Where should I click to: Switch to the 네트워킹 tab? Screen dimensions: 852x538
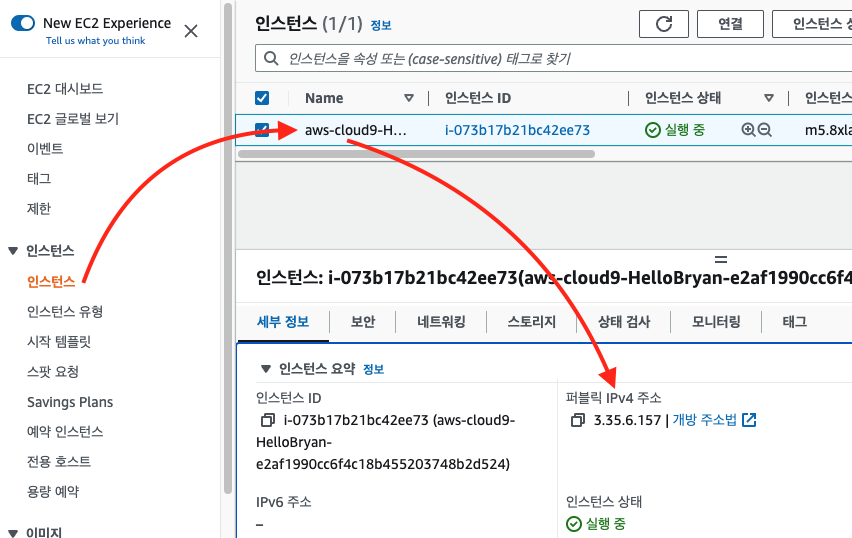(441, 322)
